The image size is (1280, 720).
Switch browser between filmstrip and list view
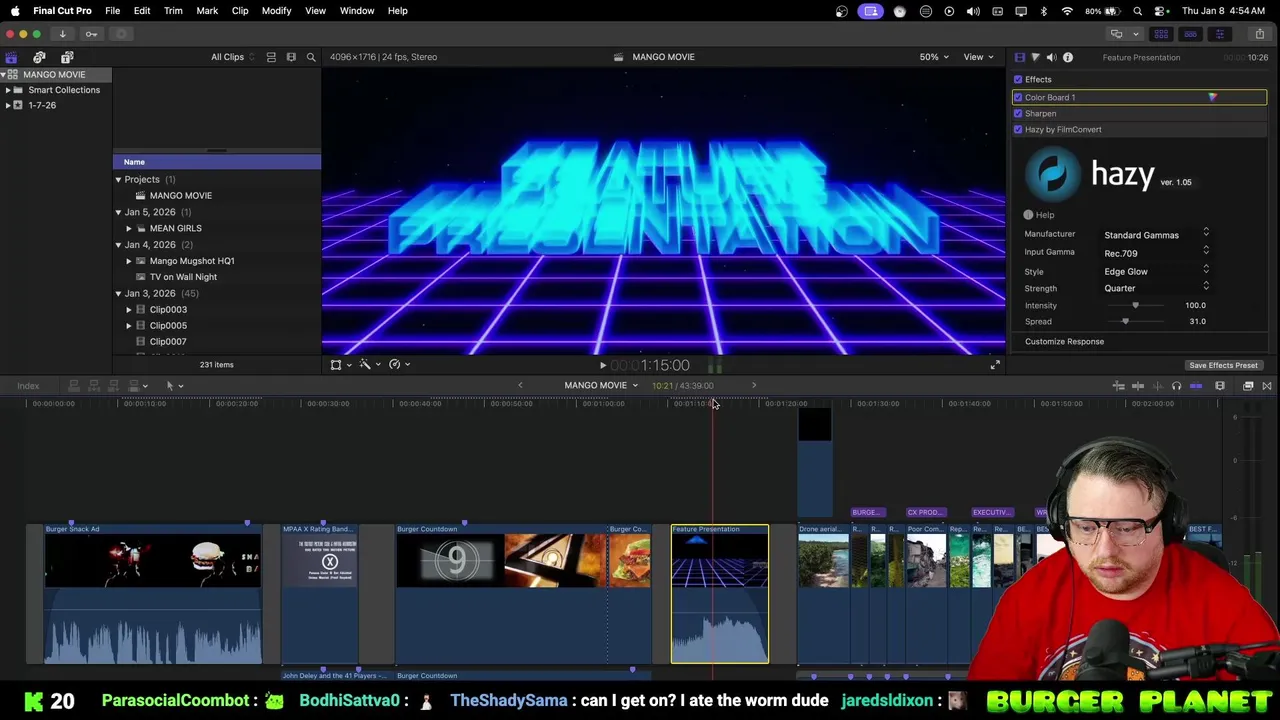(291, 57)
